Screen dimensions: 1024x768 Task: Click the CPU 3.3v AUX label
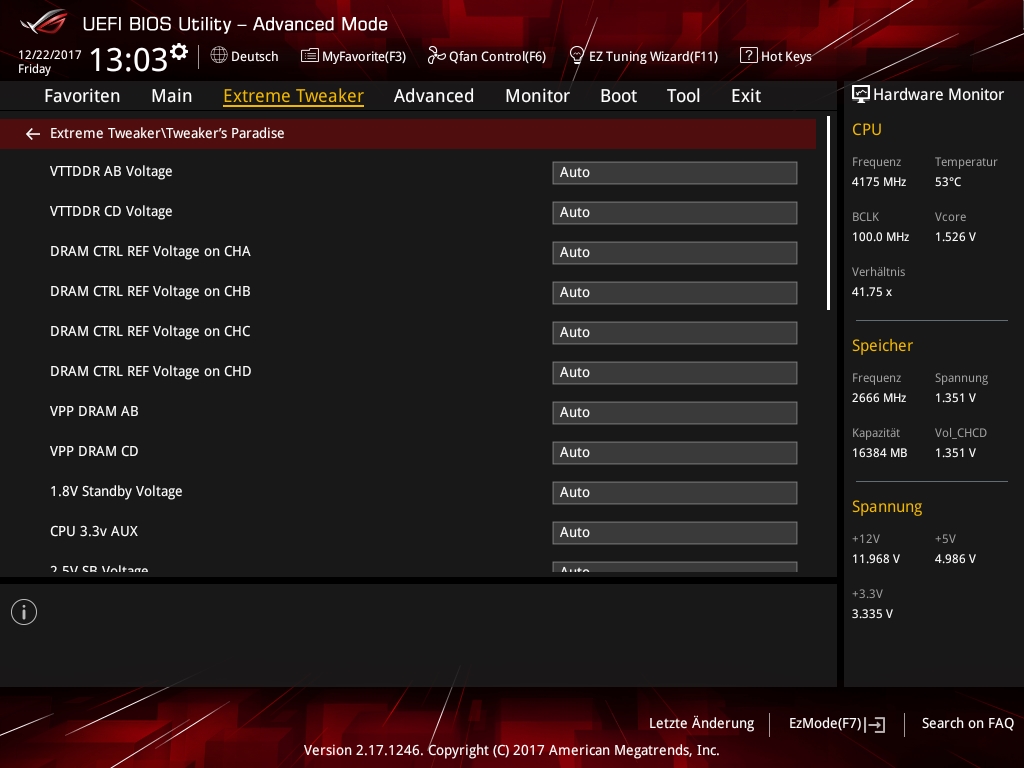coord(94,532)
